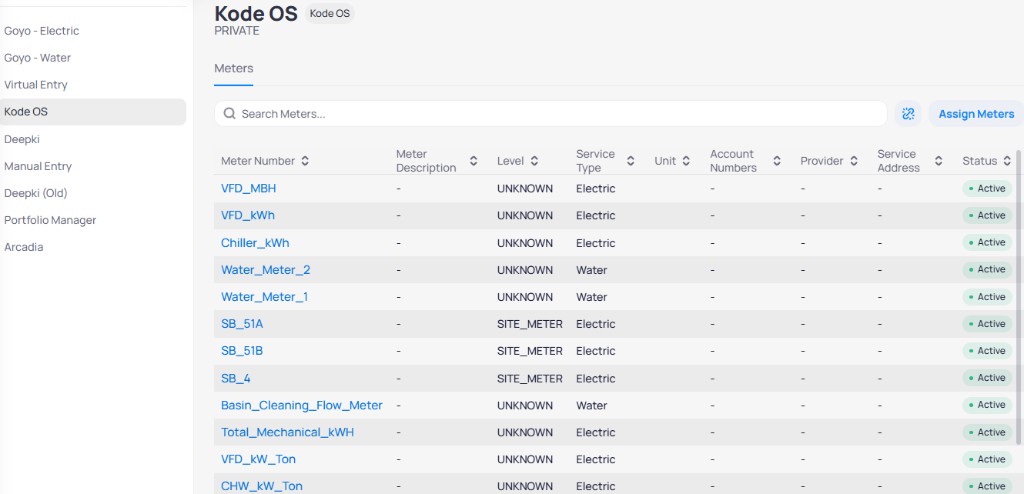
Task: Sort by Unit column
Action: [x=686, y=161]
